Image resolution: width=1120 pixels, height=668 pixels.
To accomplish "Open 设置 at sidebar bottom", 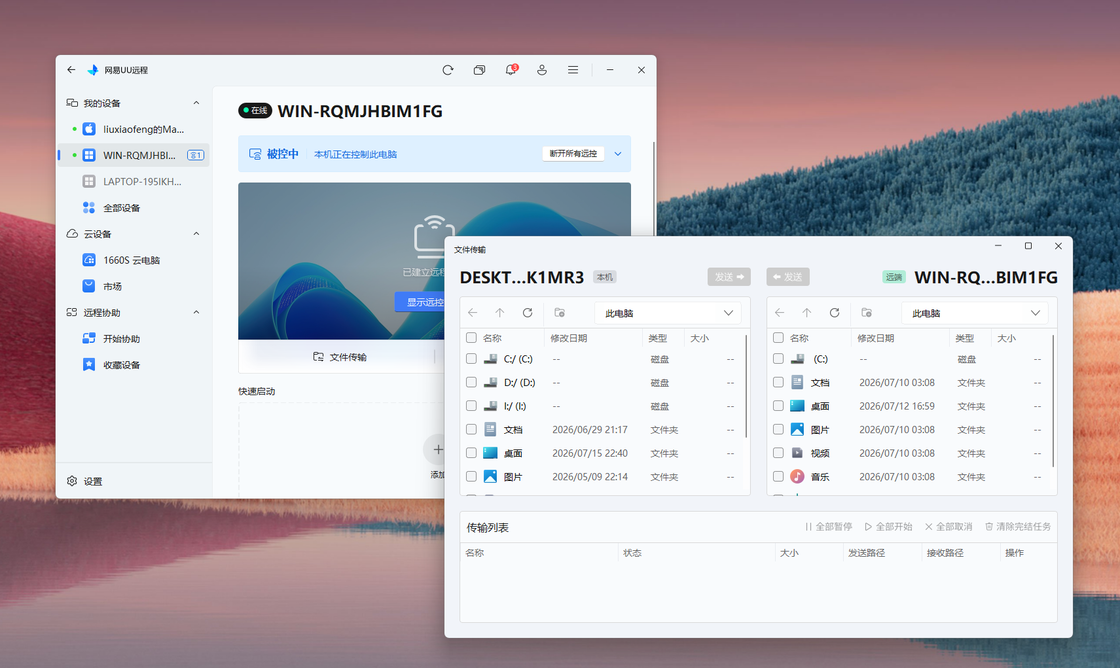I will pos(84,482).
